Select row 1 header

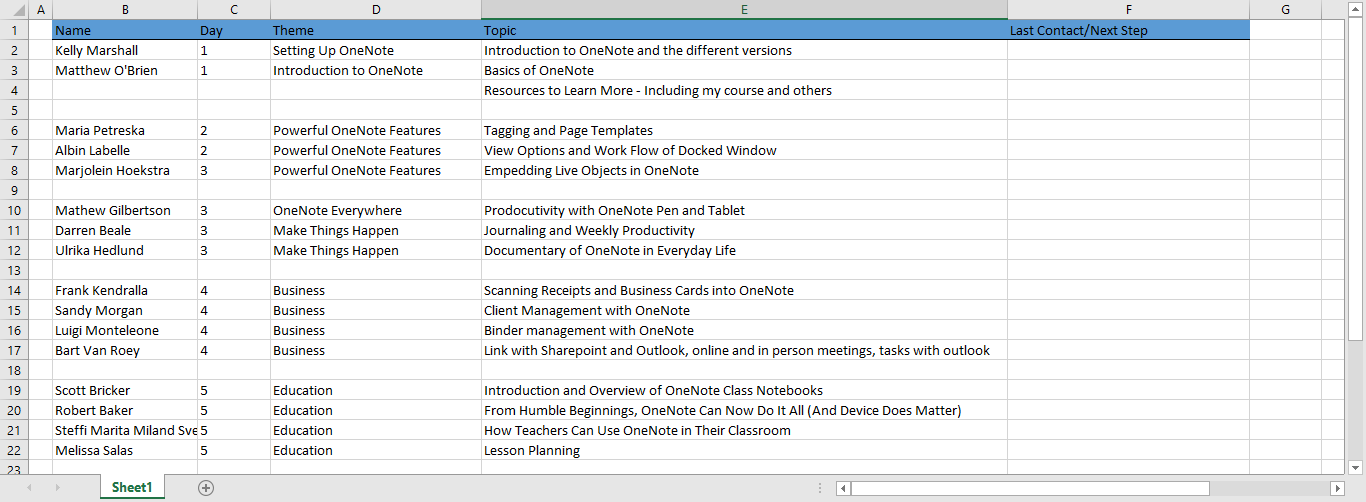pos(14,30)
